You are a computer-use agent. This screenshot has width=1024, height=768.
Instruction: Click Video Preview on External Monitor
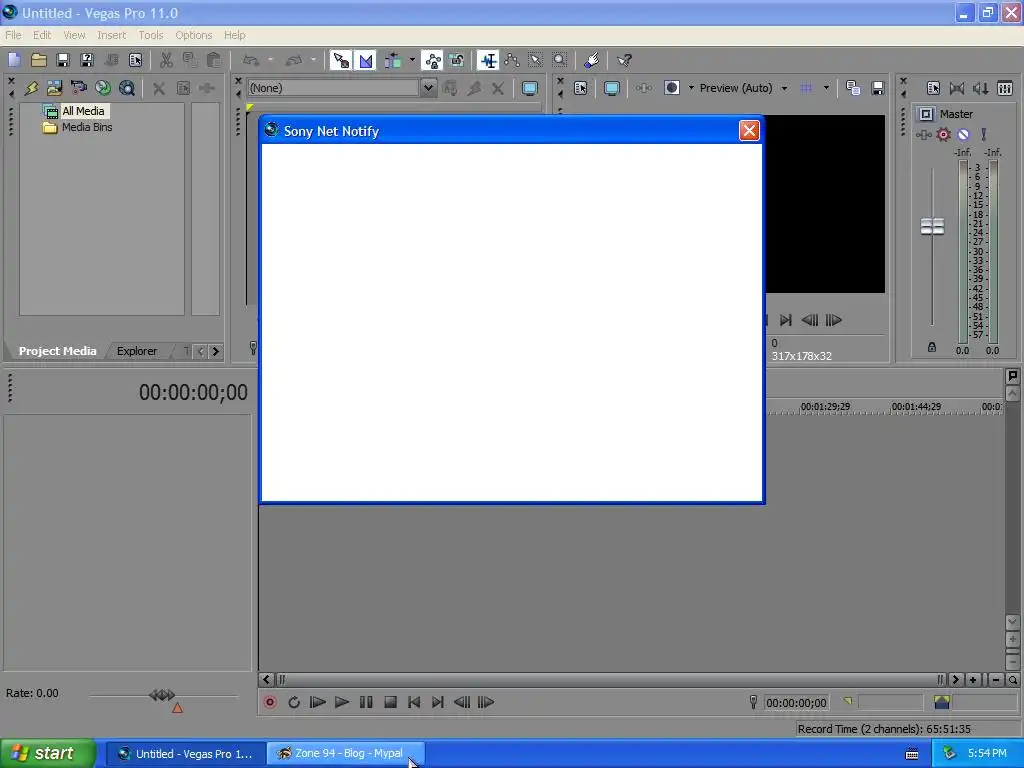(x=611, y=88)
